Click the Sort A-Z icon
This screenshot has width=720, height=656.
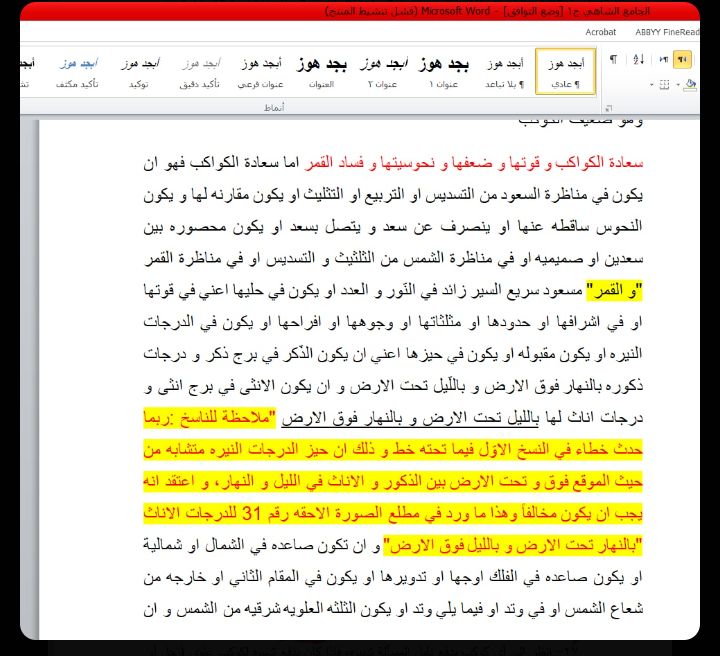[x=638, y=60]
